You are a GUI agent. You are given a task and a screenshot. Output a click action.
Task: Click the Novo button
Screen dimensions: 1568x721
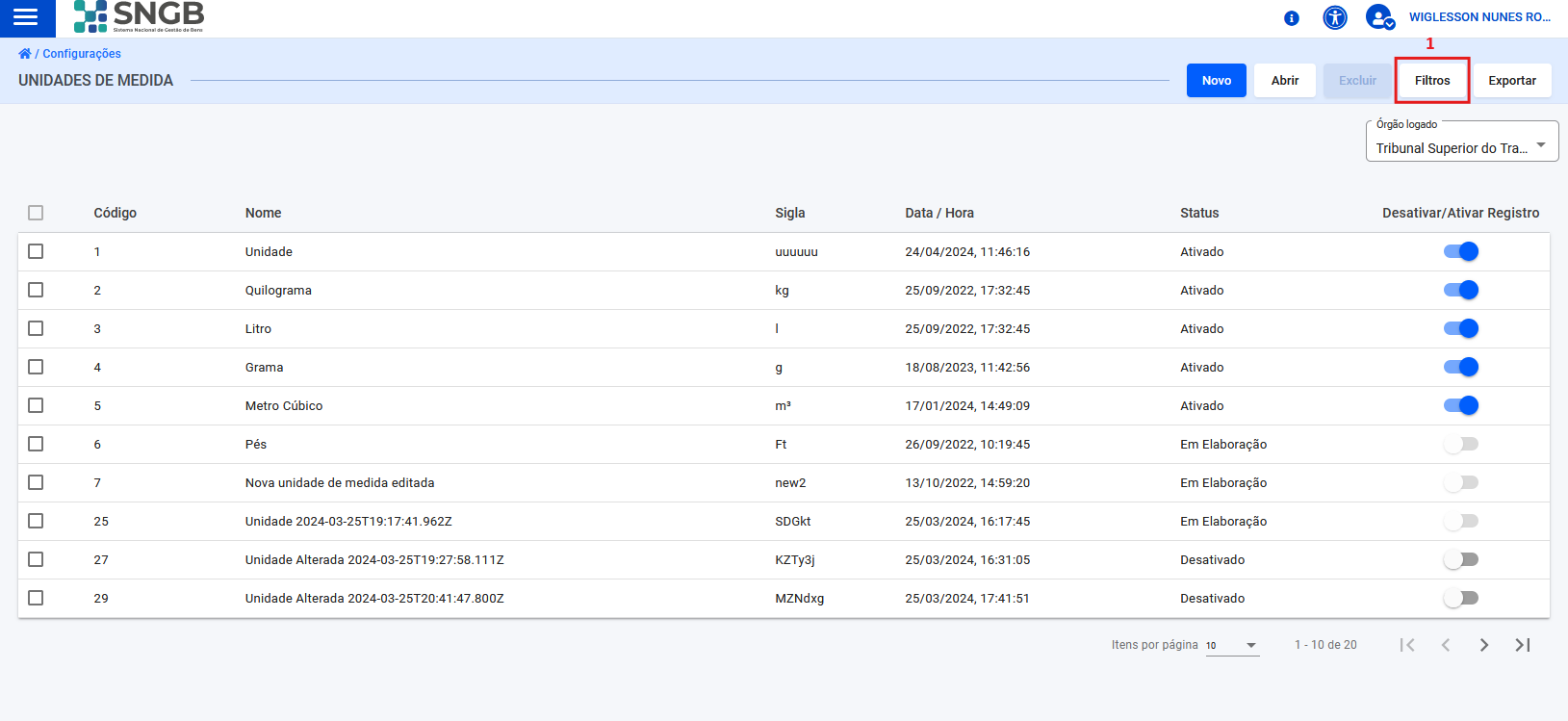pos(1217,81)
